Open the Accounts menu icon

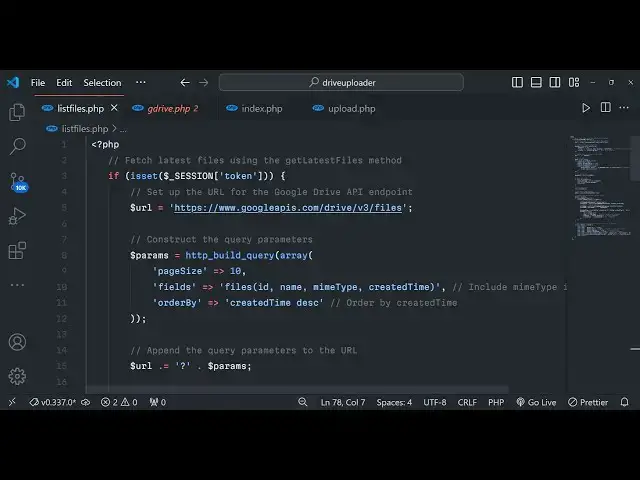(17, 342)
